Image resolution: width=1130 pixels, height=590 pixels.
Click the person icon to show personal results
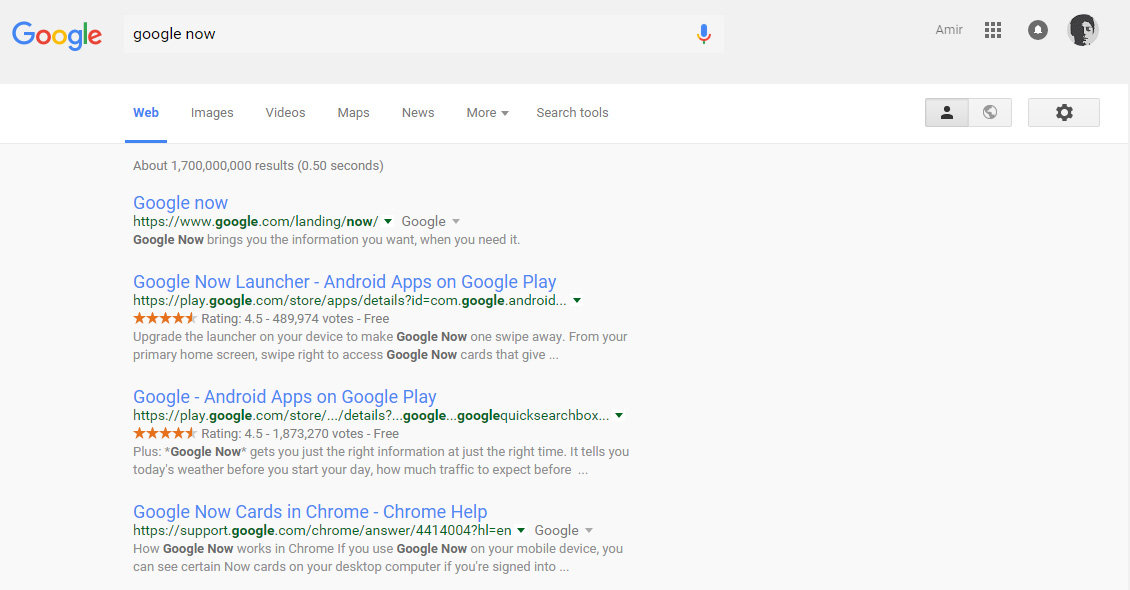946,112
